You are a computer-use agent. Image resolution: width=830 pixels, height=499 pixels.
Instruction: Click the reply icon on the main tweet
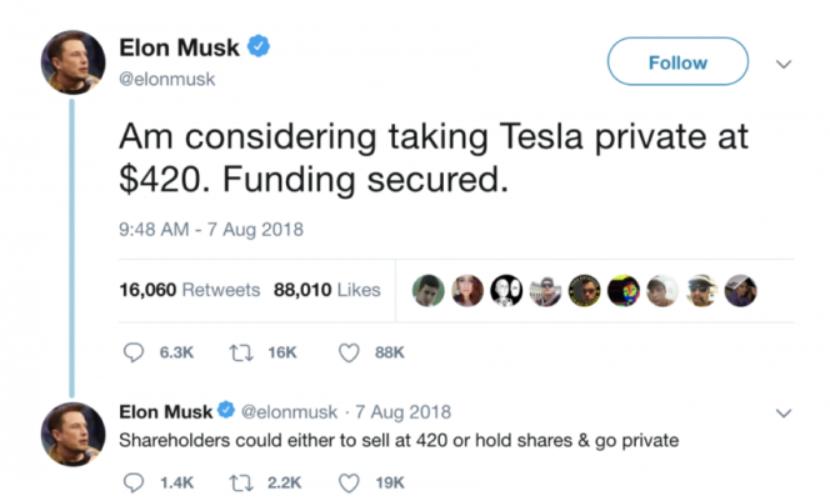tap(133, 353)
